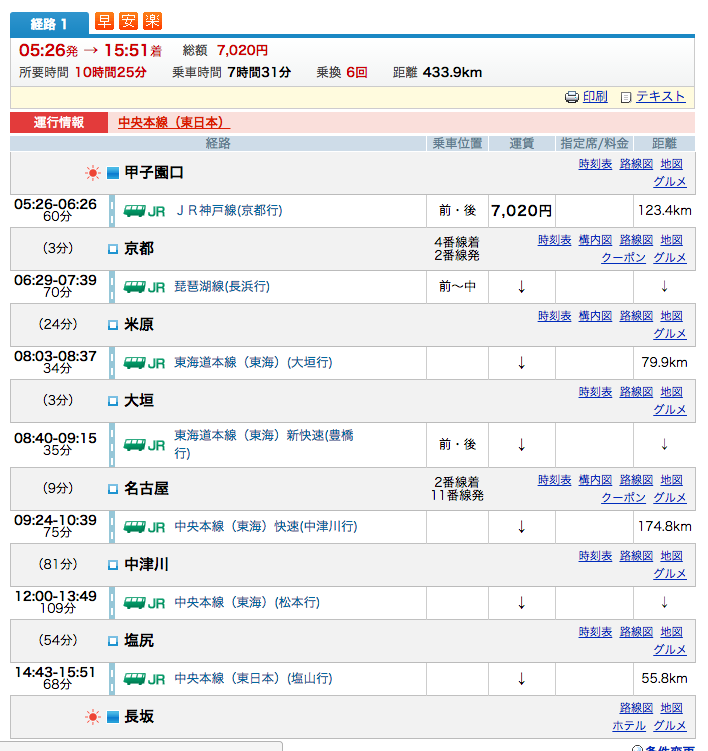Open 路線図 for 大垣 station

(x=636, y=392)
